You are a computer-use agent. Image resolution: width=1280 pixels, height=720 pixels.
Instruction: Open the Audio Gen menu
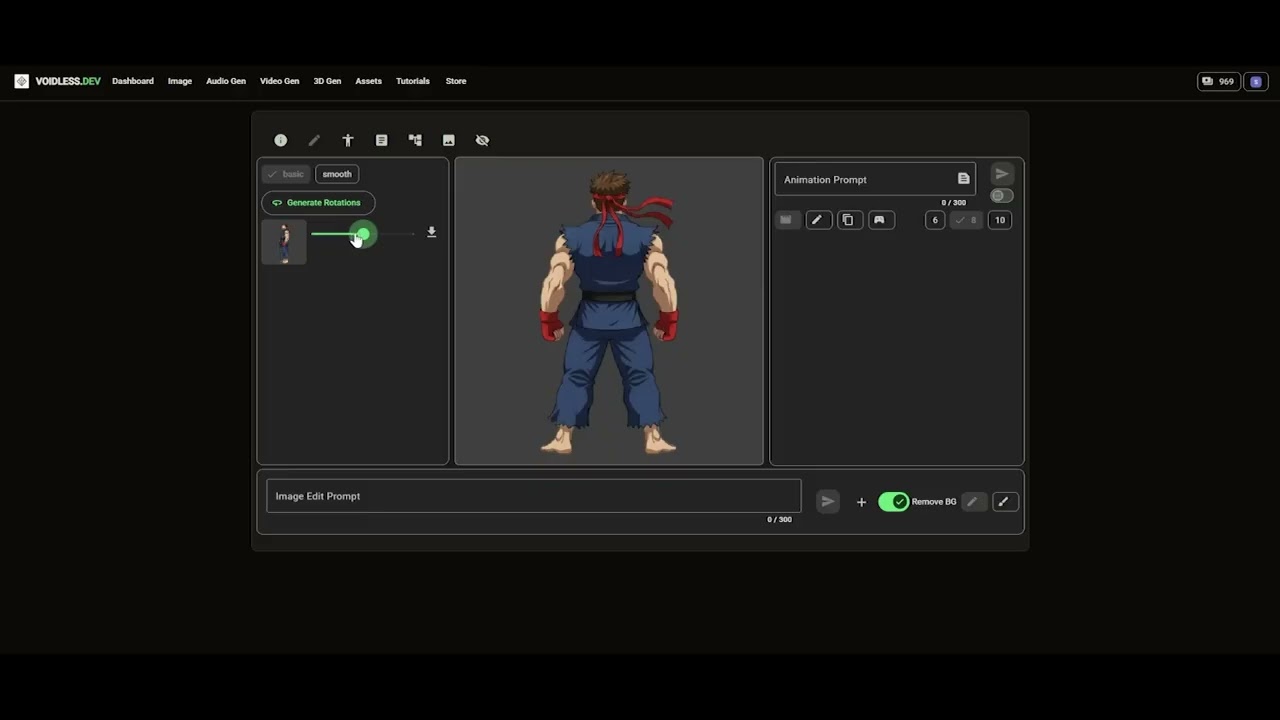tap(226, 81)
